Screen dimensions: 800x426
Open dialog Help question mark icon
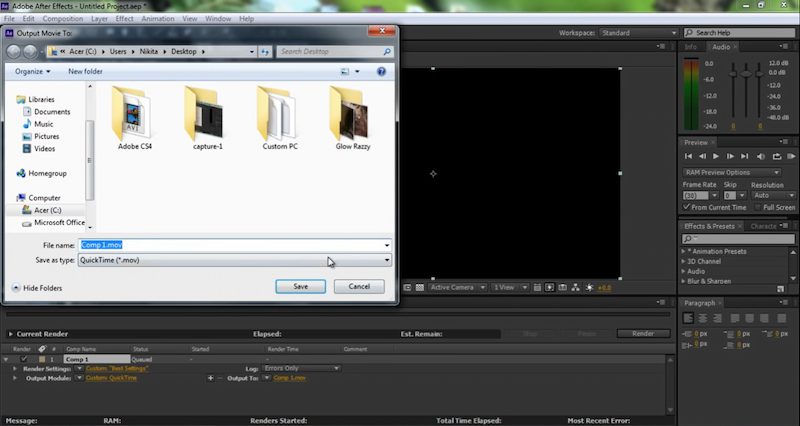pos(381,71)
